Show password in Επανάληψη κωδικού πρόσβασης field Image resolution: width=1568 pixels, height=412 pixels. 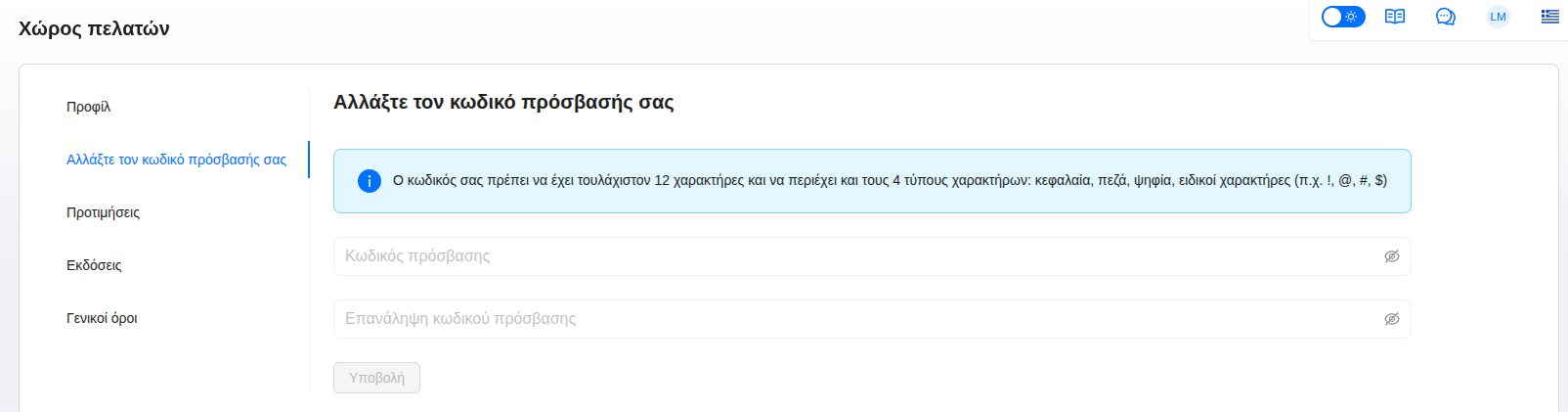[x=1392, y=319]
